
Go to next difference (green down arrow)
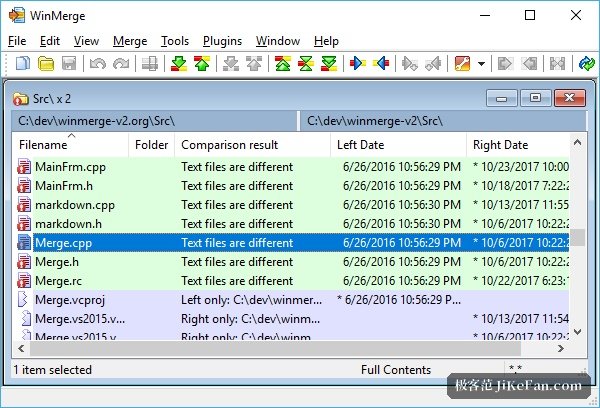point(179,63)
